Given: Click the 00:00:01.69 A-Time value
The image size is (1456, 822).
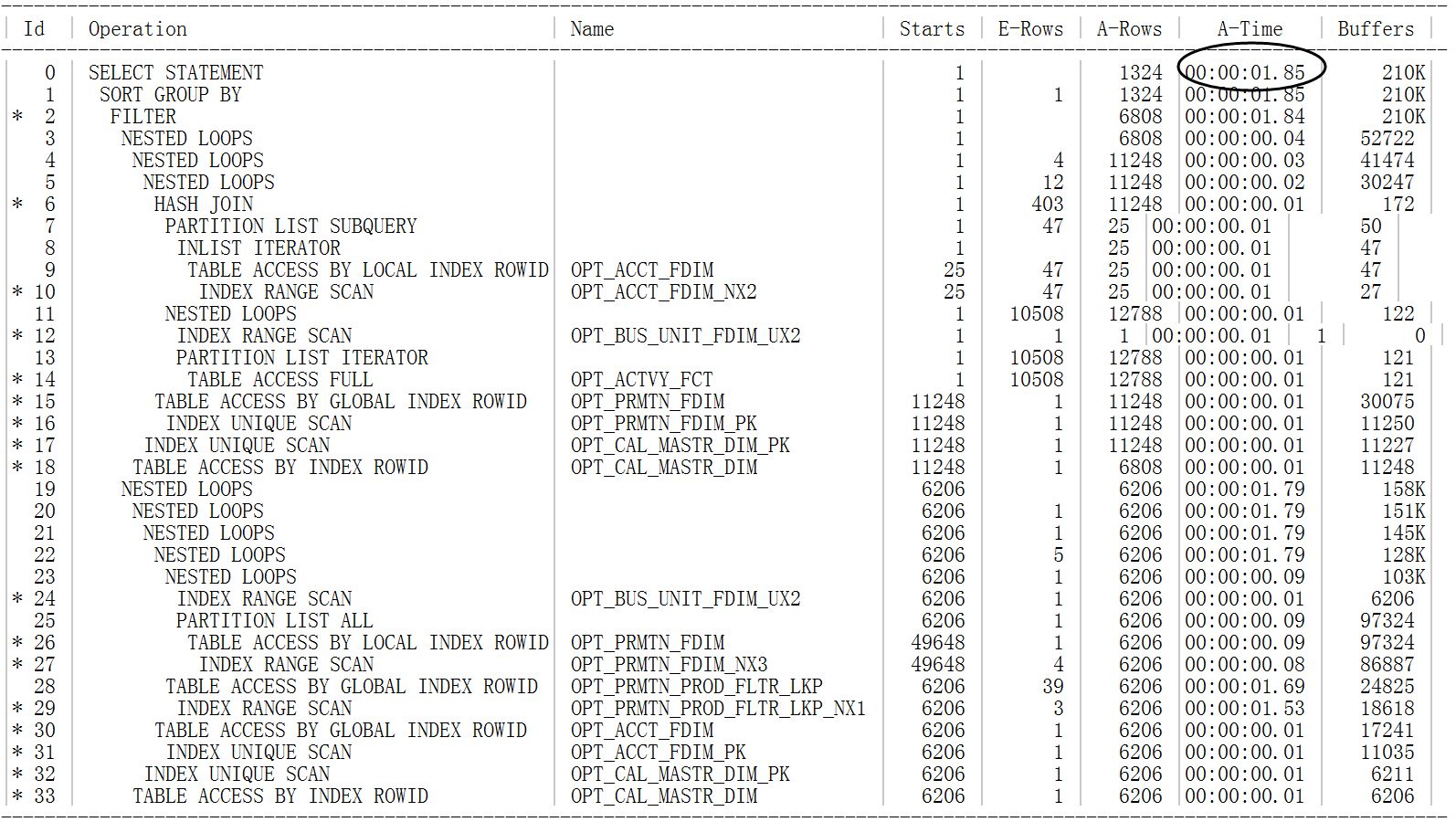Looking at the screenshot, I should tap(1245, 687).
